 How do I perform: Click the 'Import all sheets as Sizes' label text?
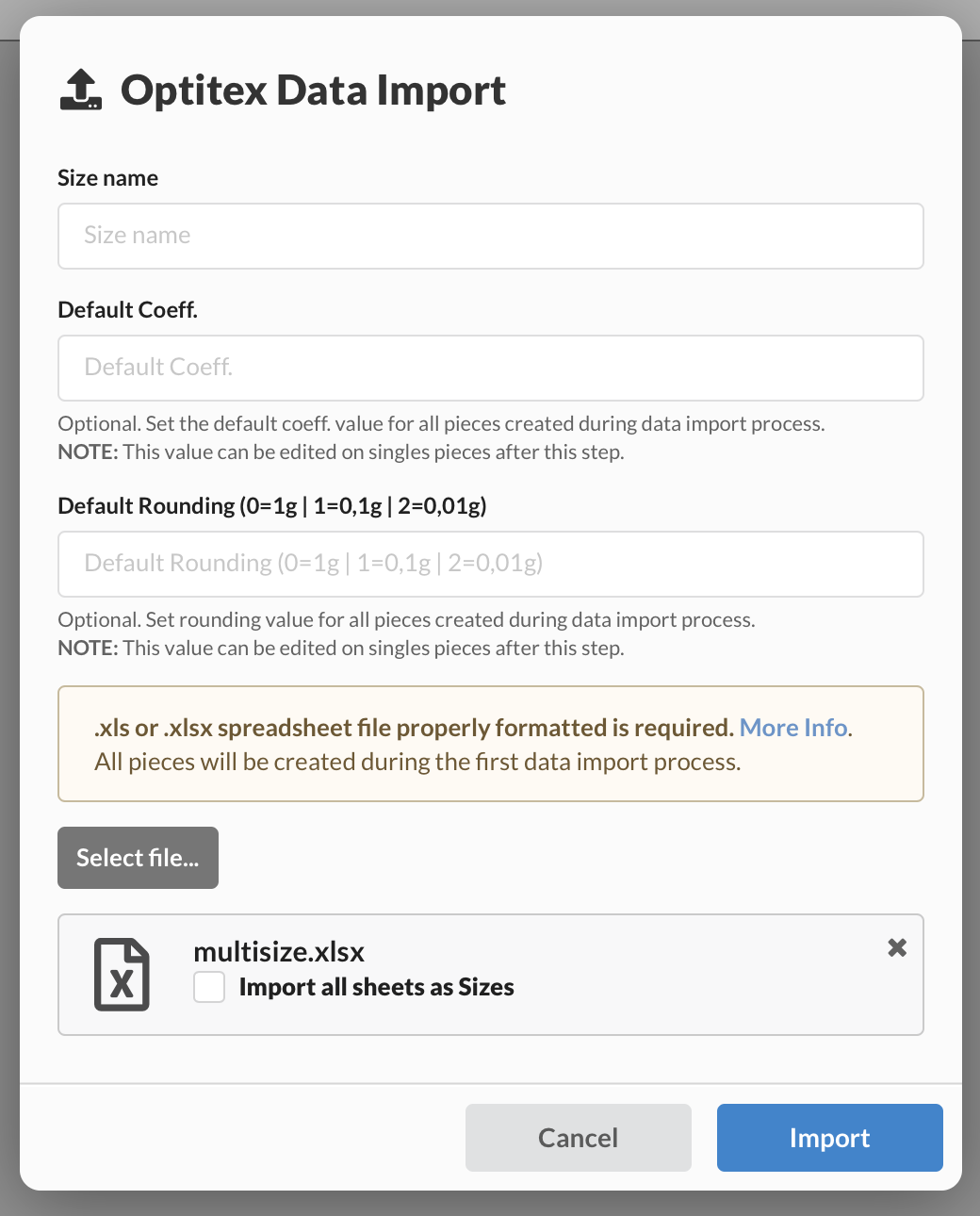376,987
